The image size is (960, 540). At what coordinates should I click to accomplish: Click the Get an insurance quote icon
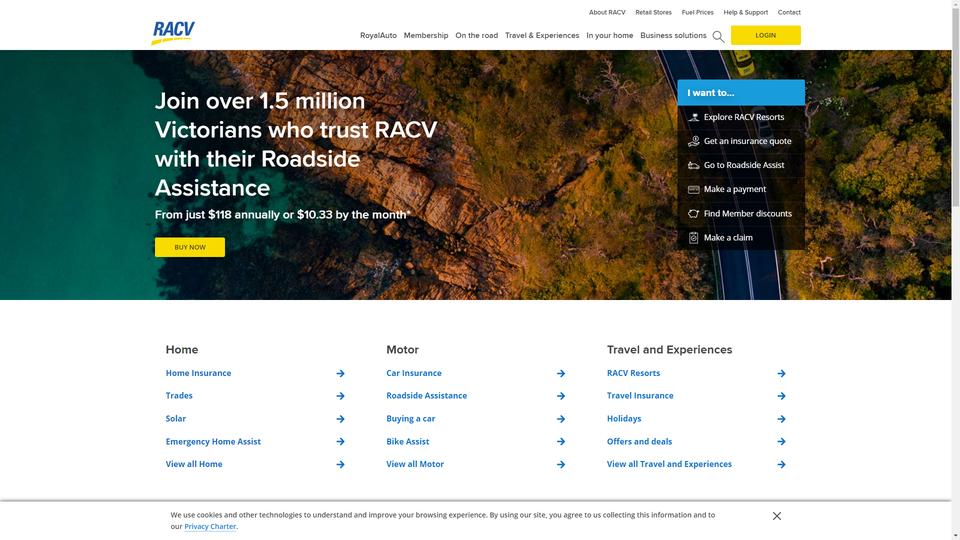[693, 141]
